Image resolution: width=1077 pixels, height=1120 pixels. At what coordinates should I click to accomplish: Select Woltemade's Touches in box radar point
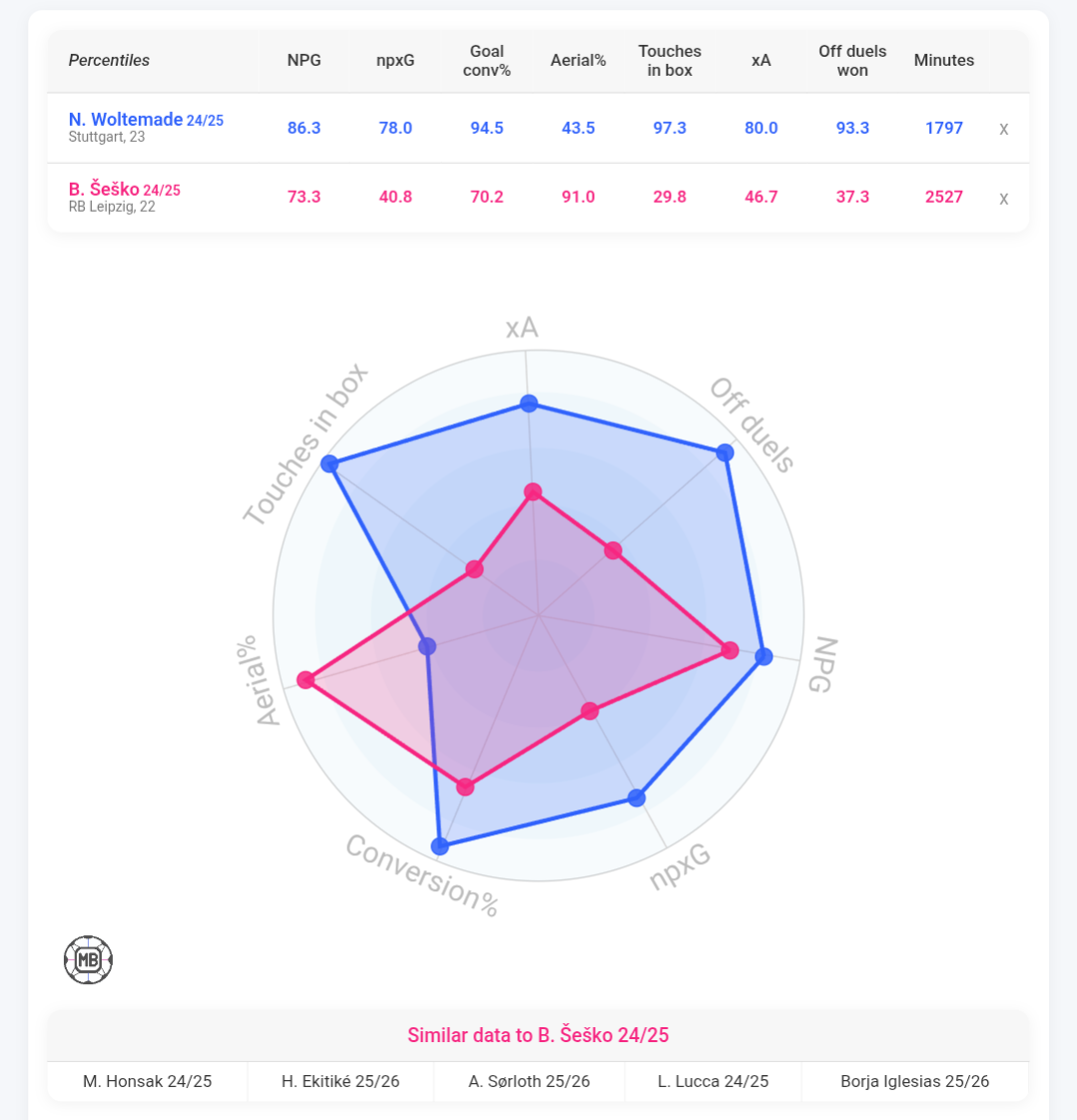[329, 463]
